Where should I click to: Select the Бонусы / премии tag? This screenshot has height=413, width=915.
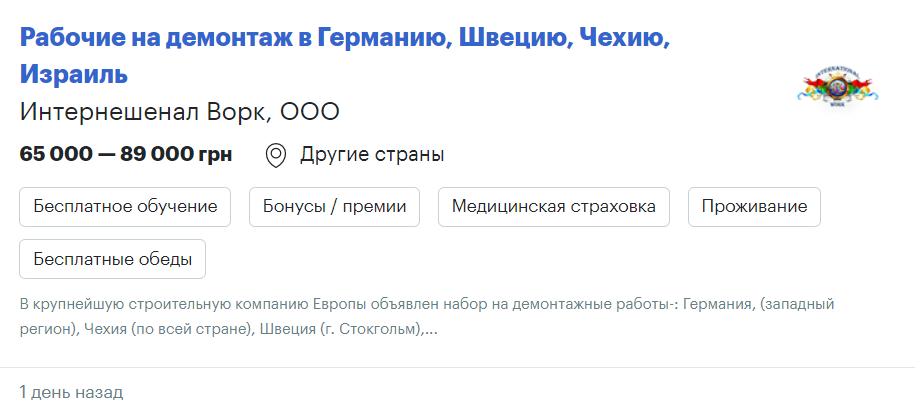(334, 207)
